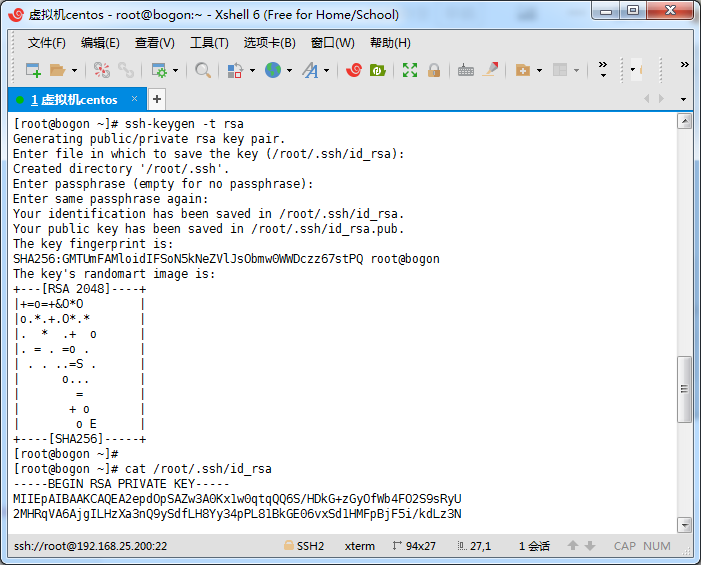Image resolution: width=701 pixels, height=565 pixels.
Task: Click the vertical scrollbar thumb
Action: [x=684, y=389]
